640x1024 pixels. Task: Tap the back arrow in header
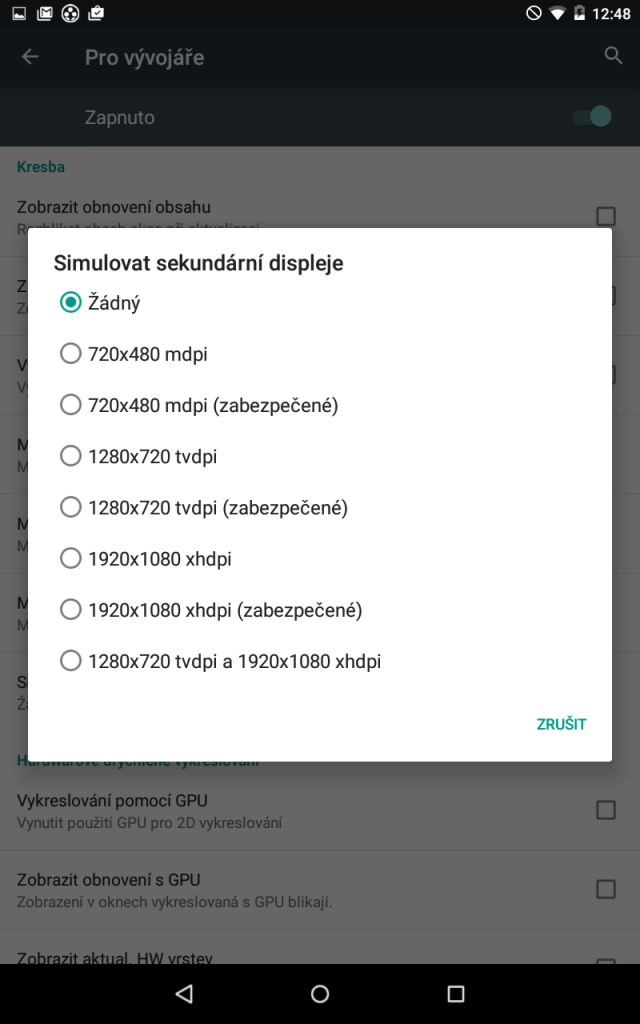pos(30,57)
